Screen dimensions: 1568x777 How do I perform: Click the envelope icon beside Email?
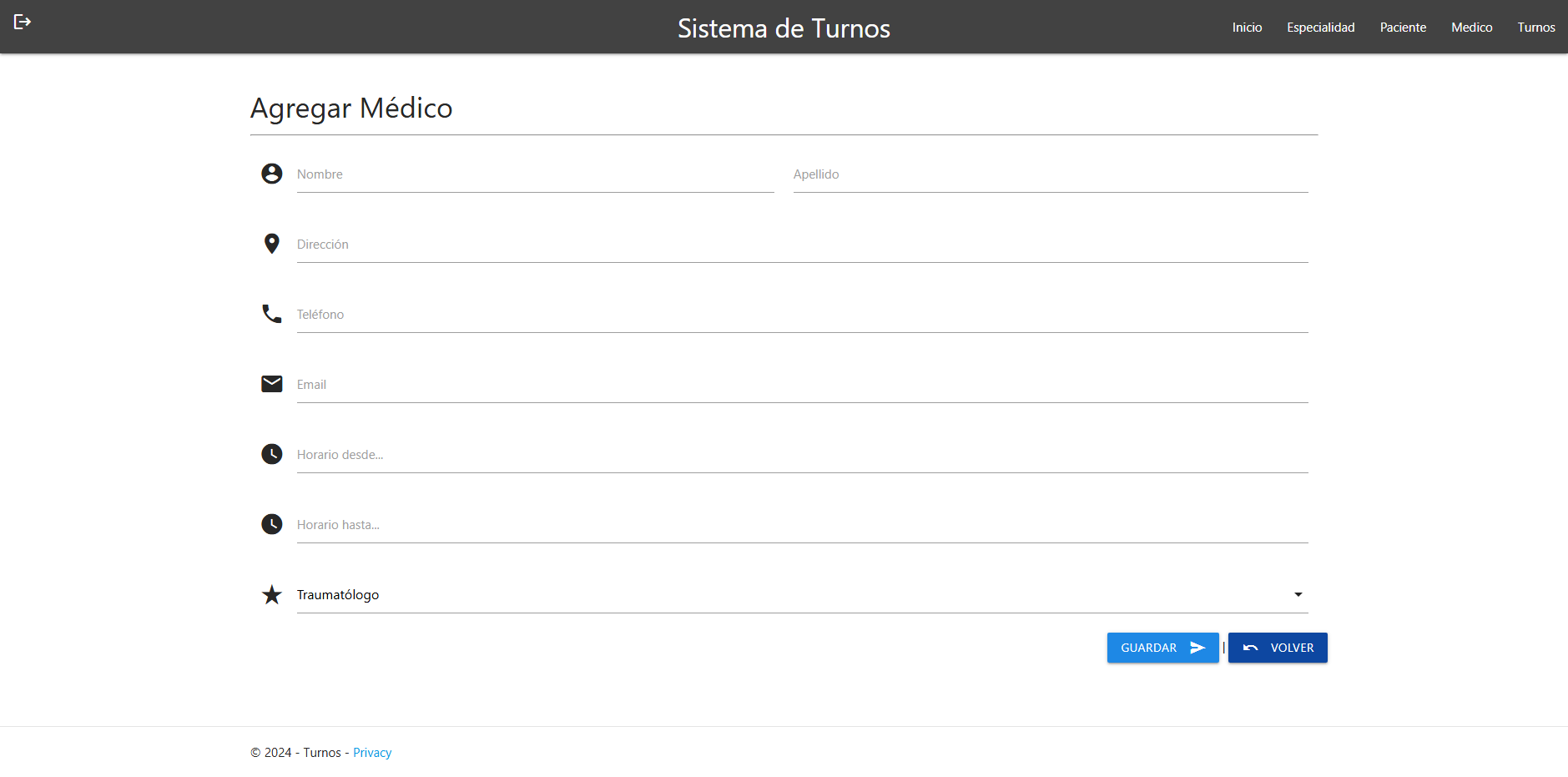click(x=271, y=384)
